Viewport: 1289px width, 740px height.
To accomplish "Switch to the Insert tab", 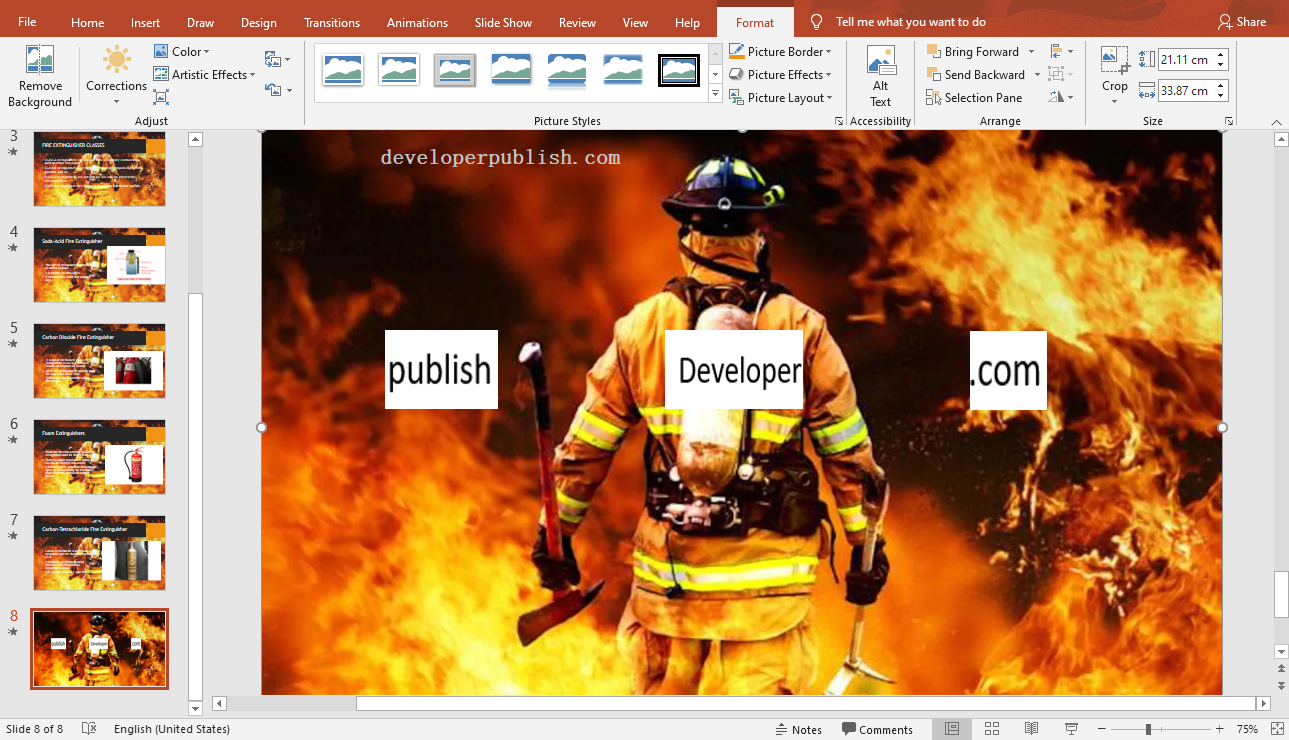I will [145, 22].
